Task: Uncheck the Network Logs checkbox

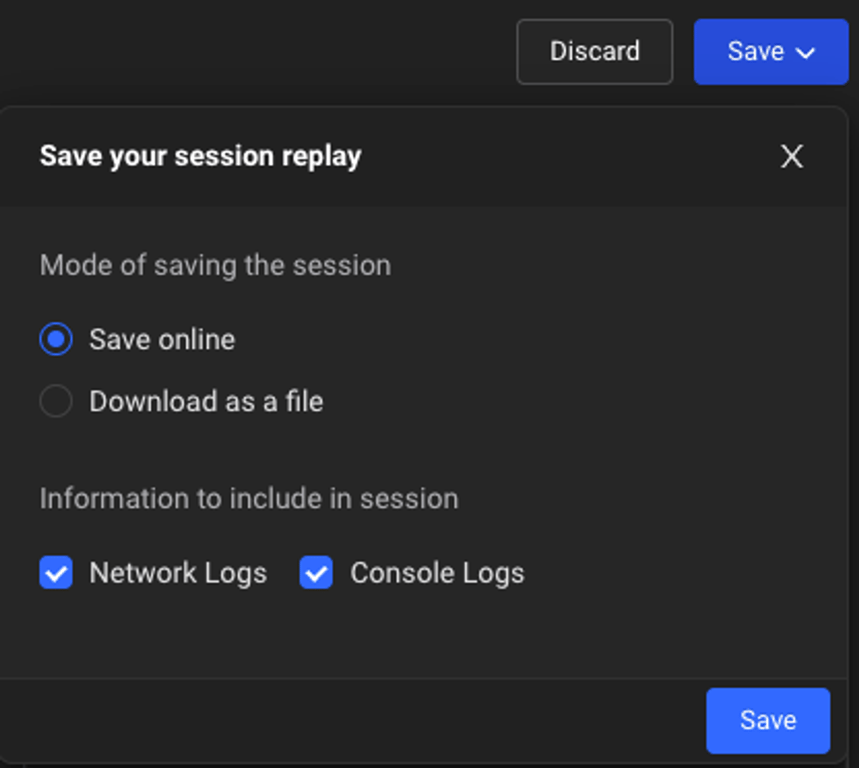Action: 56,573
